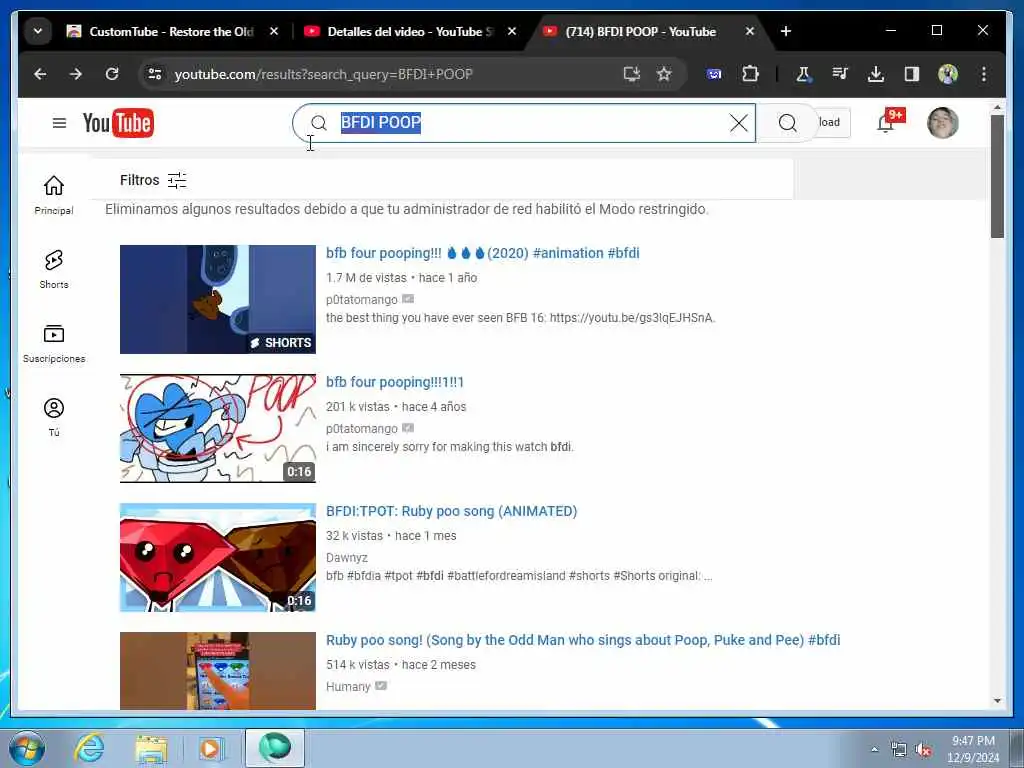Click the red ruby thumbnail
Screen dimensions: 1024x768
(x=217, y=557)
